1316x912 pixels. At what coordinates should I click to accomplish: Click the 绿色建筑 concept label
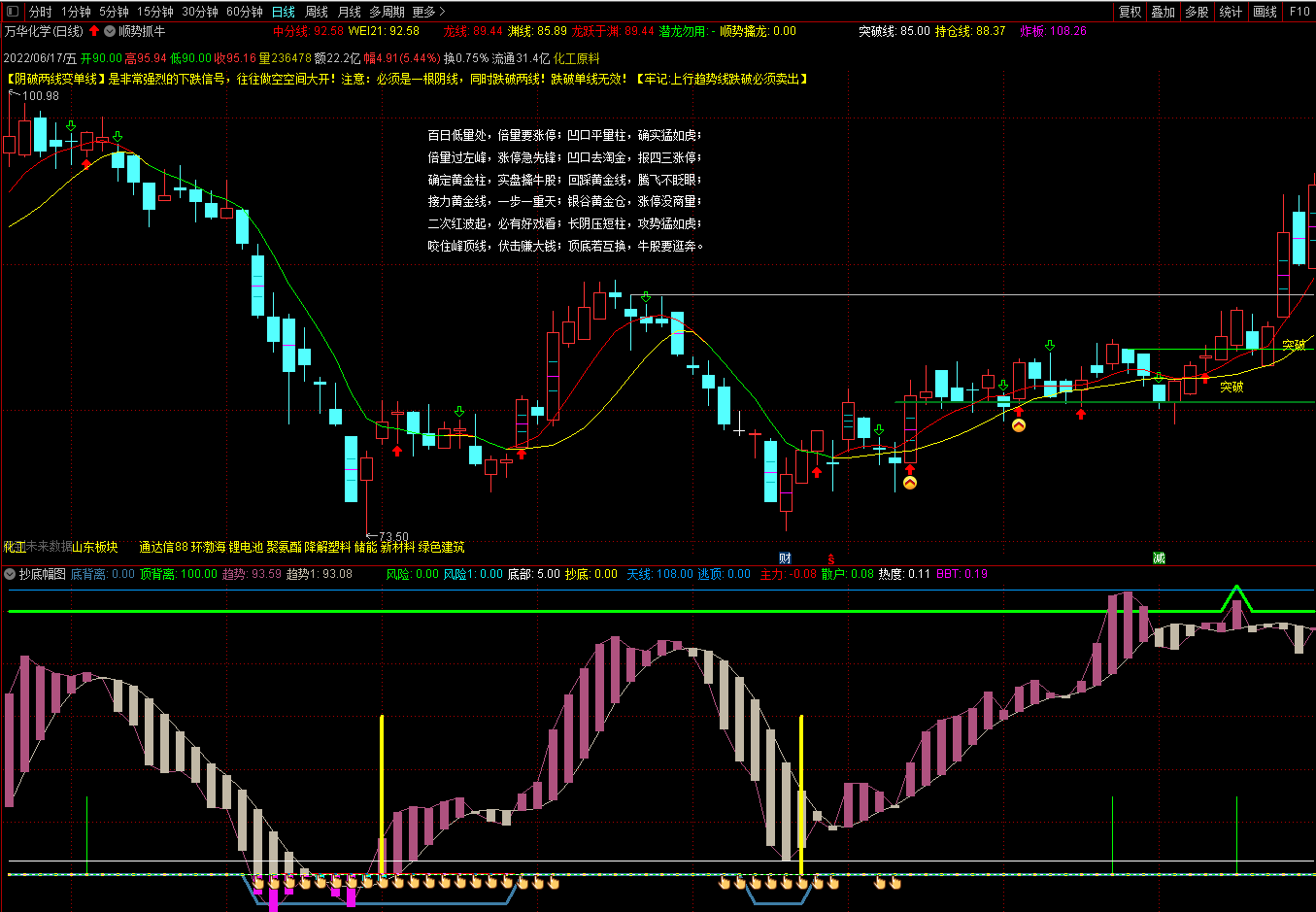[x=442, y=547]
